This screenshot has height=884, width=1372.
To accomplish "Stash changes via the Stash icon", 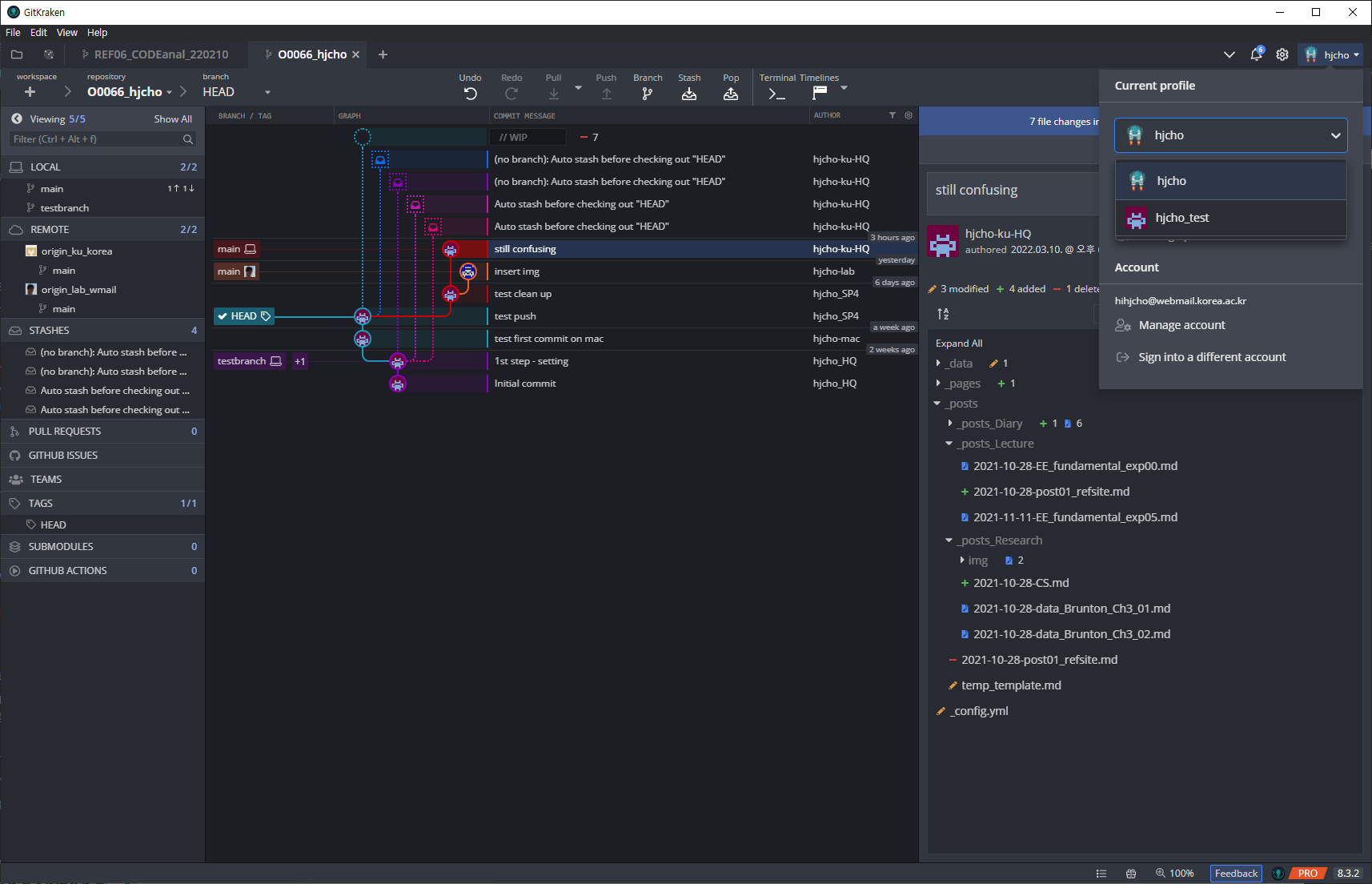I will click(x=689, y=92).
